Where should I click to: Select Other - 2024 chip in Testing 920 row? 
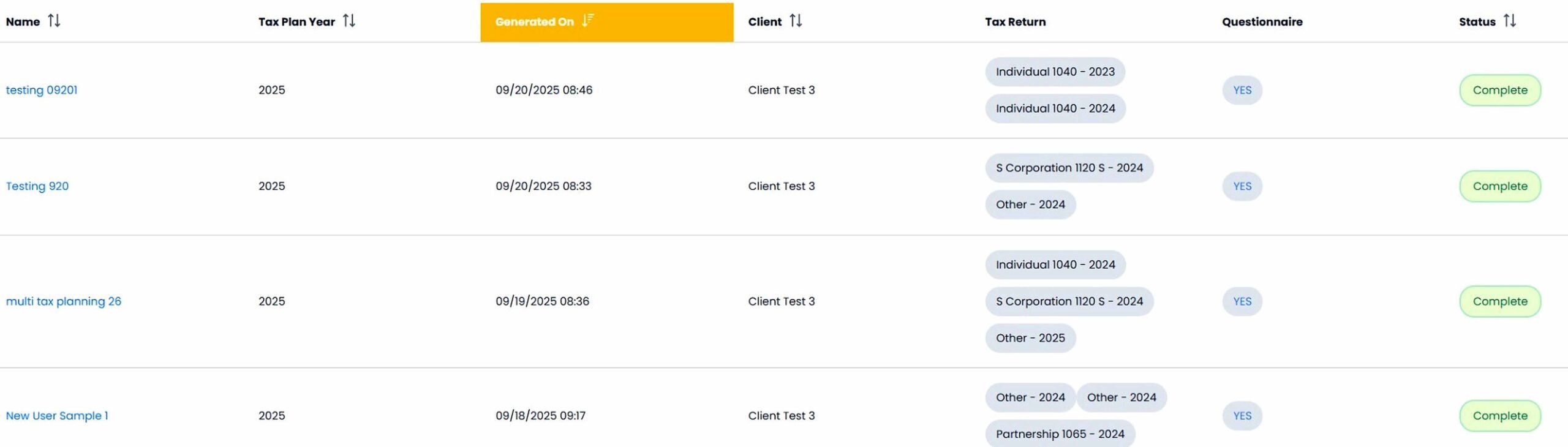(1030, 205)
